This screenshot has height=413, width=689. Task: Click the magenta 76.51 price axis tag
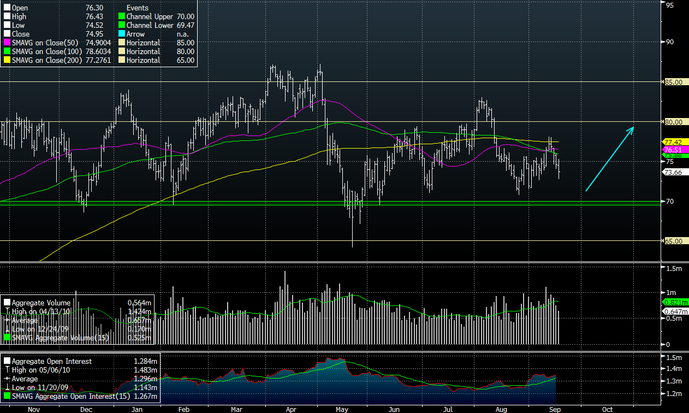click(673, 150)
